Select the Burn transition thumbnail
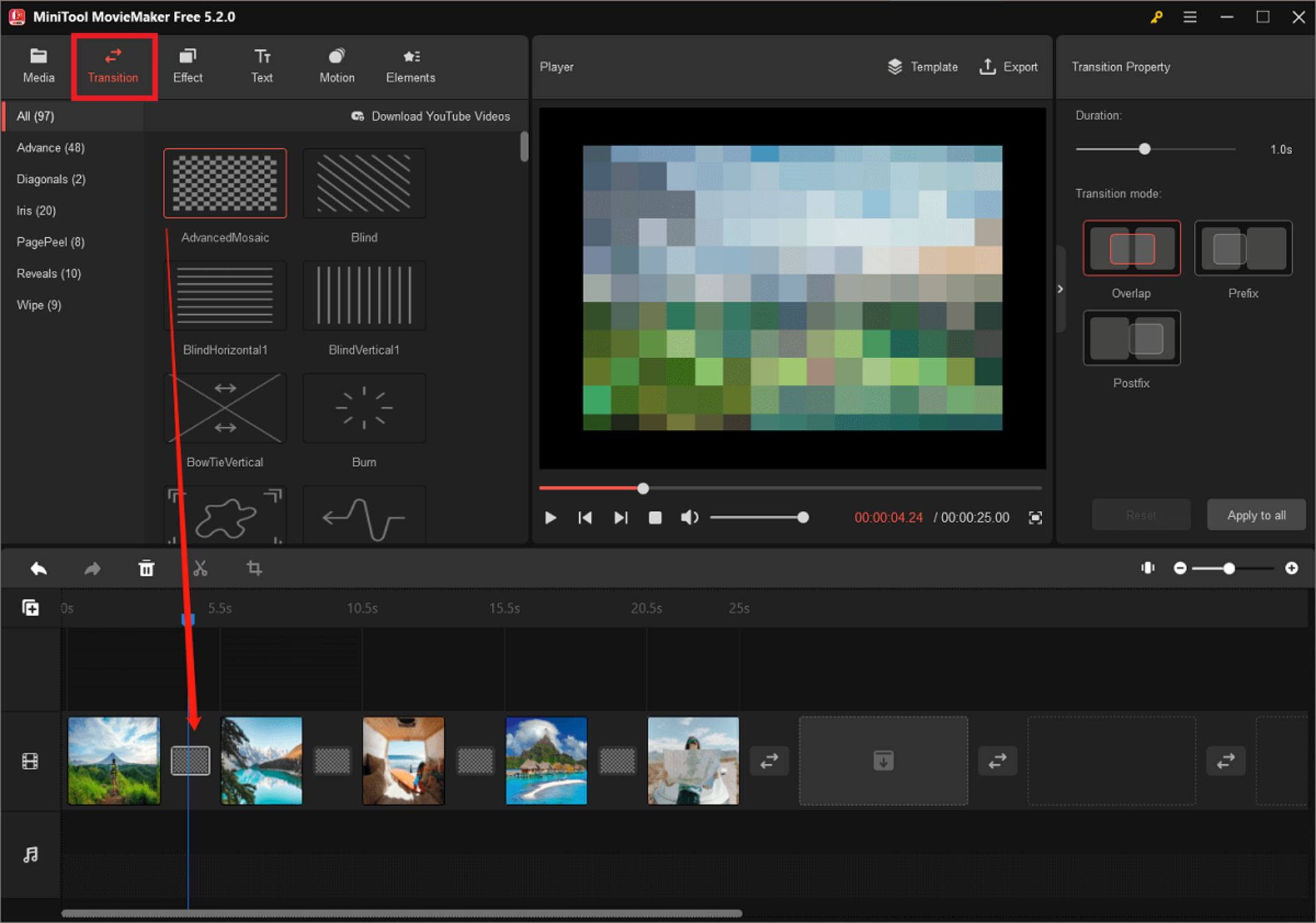Screen dimensions: 1316x923 click(364, 409)
